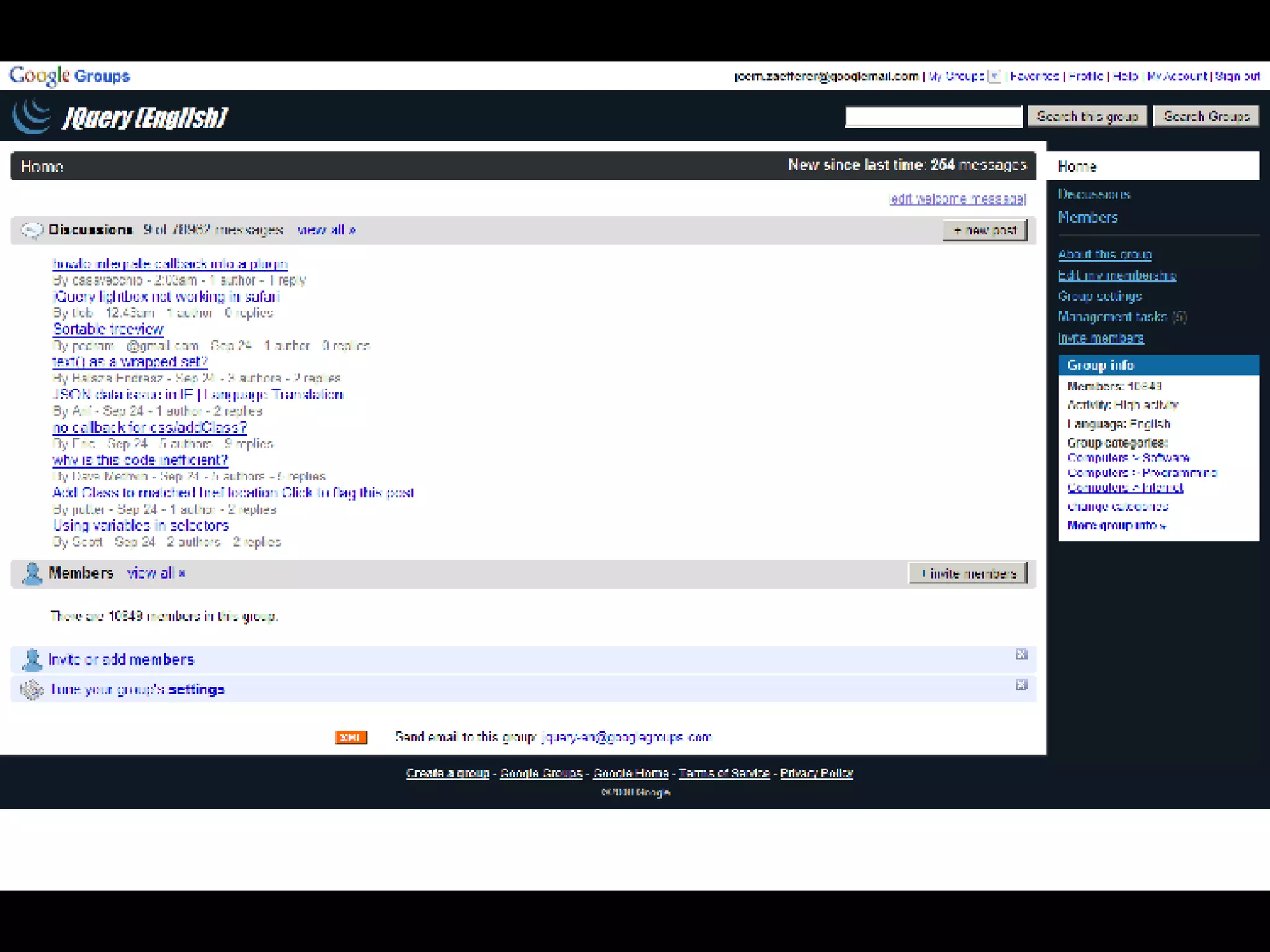This screenshot has height=952, width=1270.
Task: Open the Discussions sidebar tab
Action: [1093, 195]
